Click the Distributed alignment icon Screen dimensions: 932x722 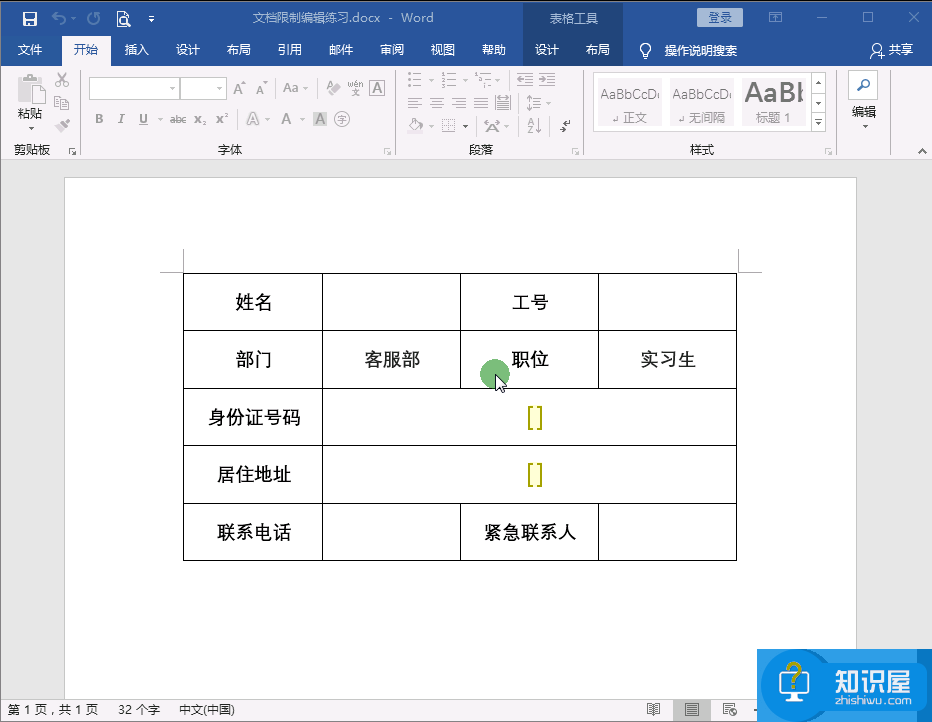click(x=503, y=103)
